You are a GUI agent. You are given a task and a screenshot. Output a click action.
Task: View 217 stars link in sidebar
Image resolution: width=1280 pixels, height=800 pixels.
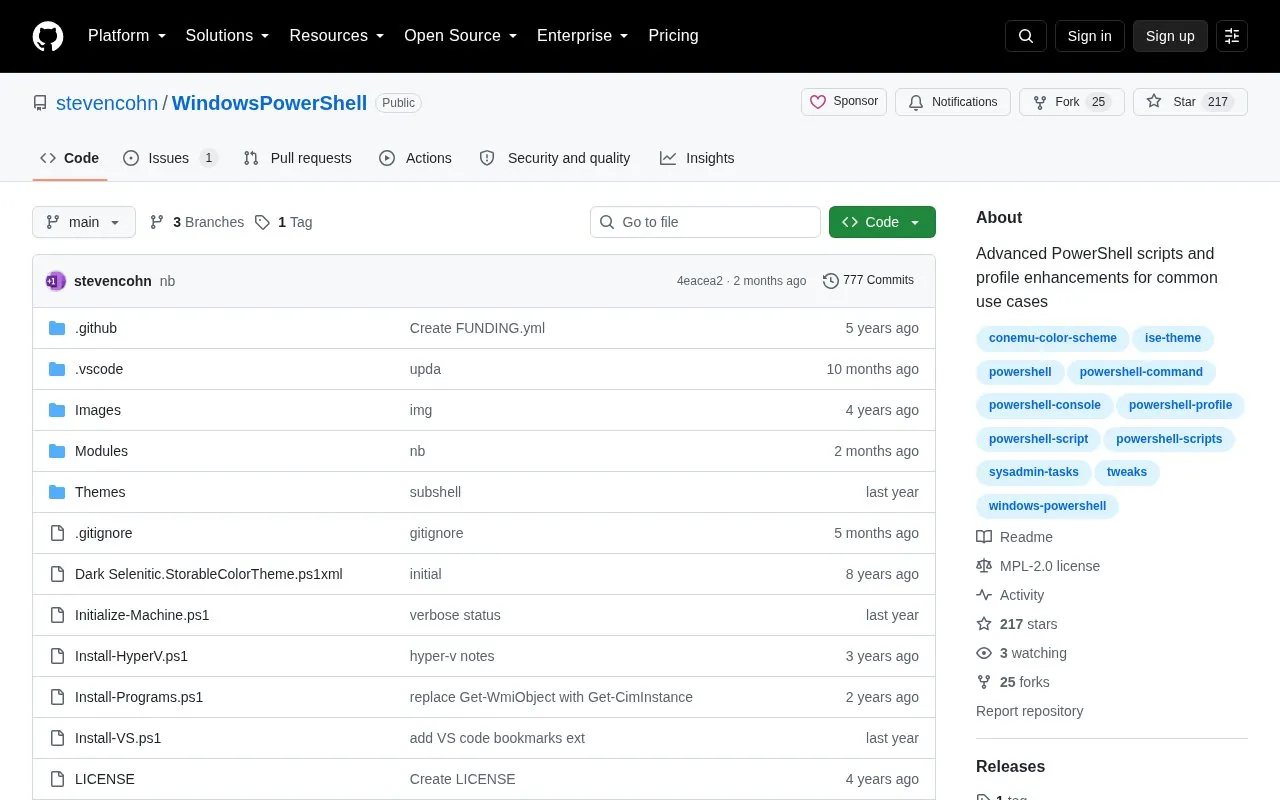point(1017,624)
